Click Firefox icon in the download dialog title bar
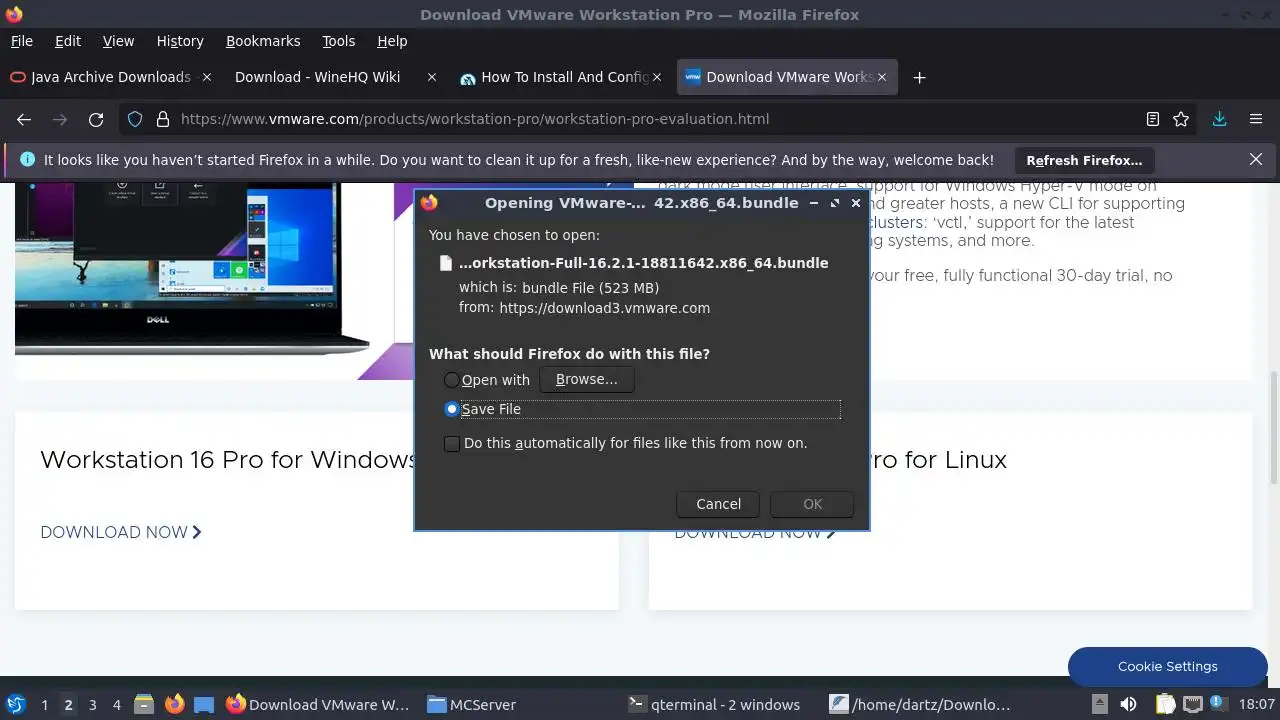The image size is (1280, 720). 429,202
